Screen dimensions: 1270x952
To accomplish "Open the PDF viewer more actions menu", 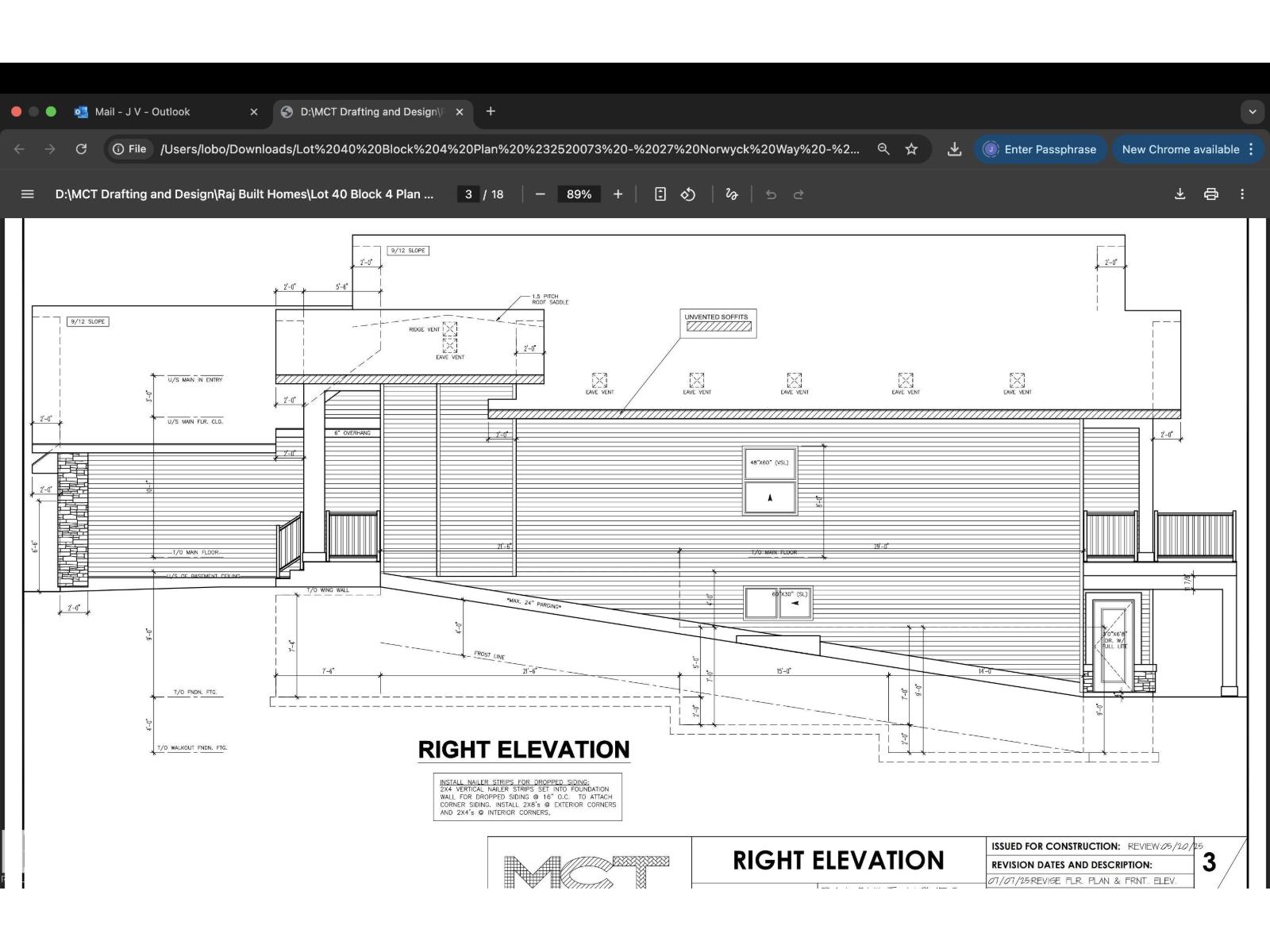I will (x=1242, y=194).
